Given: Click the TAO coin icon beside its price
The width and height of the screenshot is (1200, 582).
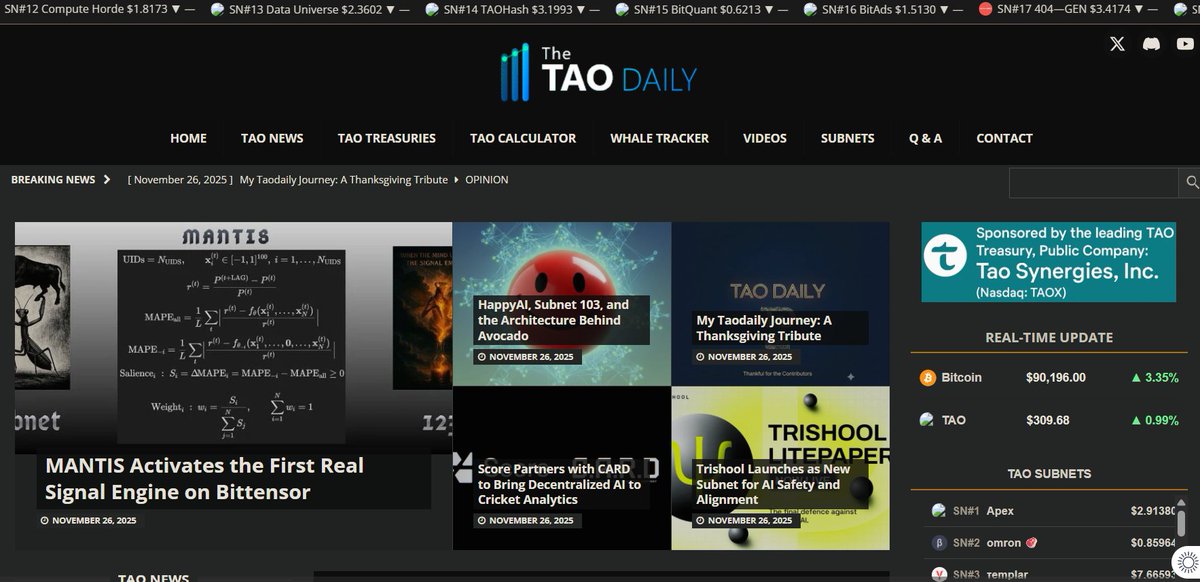Looking at the screenshot, I should tap(928, 419).
